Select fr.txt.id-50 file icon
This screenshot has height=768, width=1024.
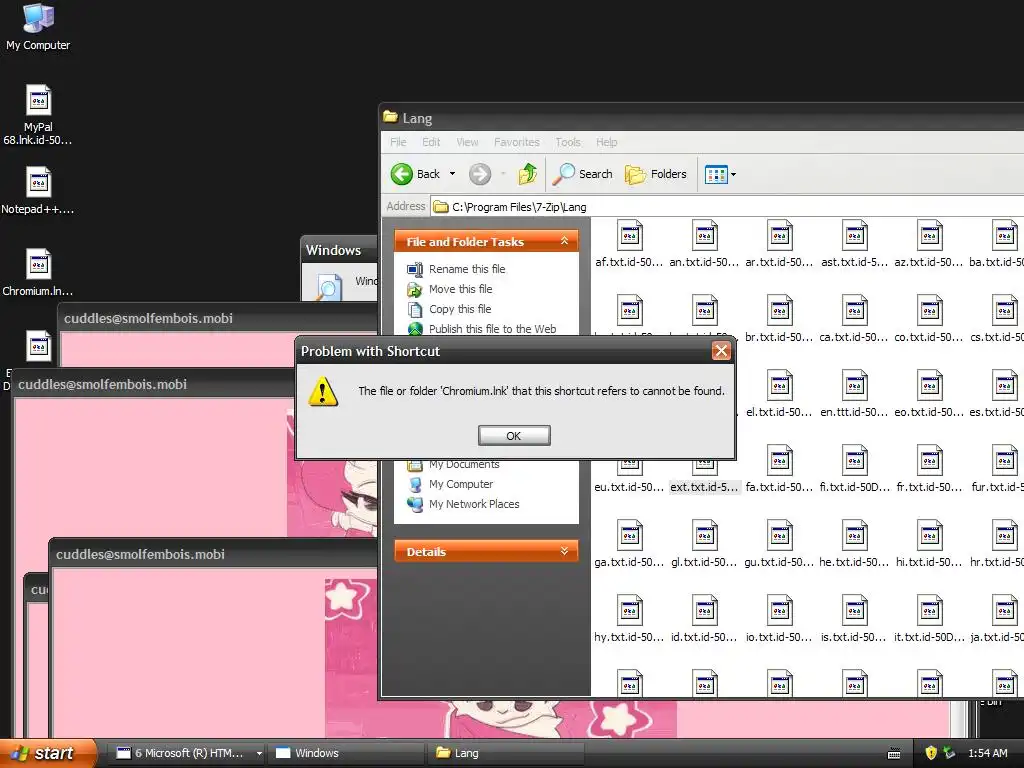[930, 462]
